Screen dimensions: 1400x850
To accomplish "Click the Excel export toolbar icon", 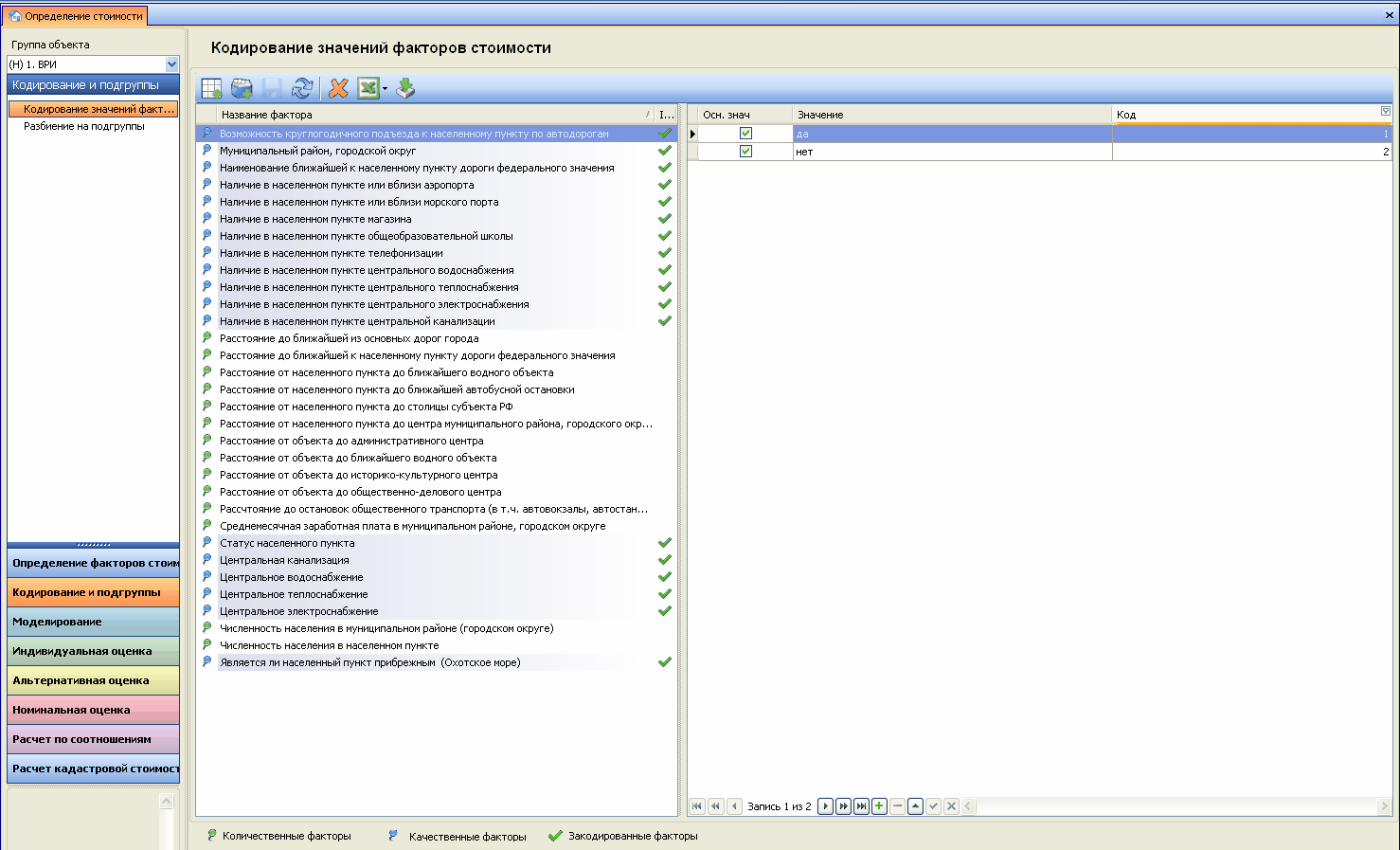I will pyautogui.click(x=368, y=88).
